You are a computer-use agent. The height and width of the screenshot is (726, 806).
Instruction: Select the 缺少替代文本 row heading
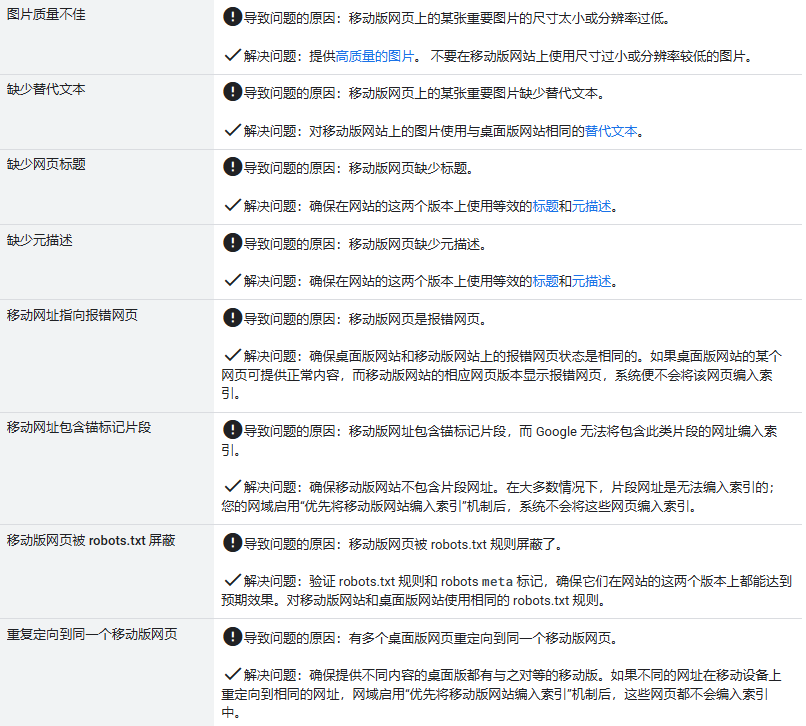point(46,90)
